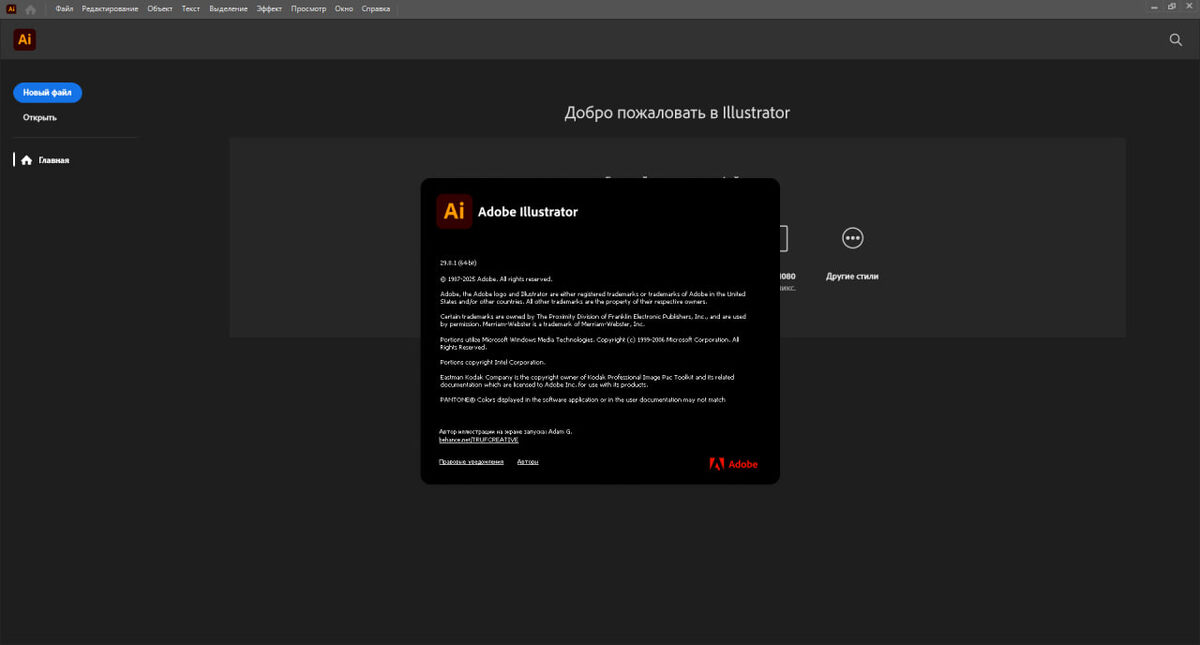1200x645 pixels.
Task: Open the Текст menu
Action: click(x=191, y=8)
